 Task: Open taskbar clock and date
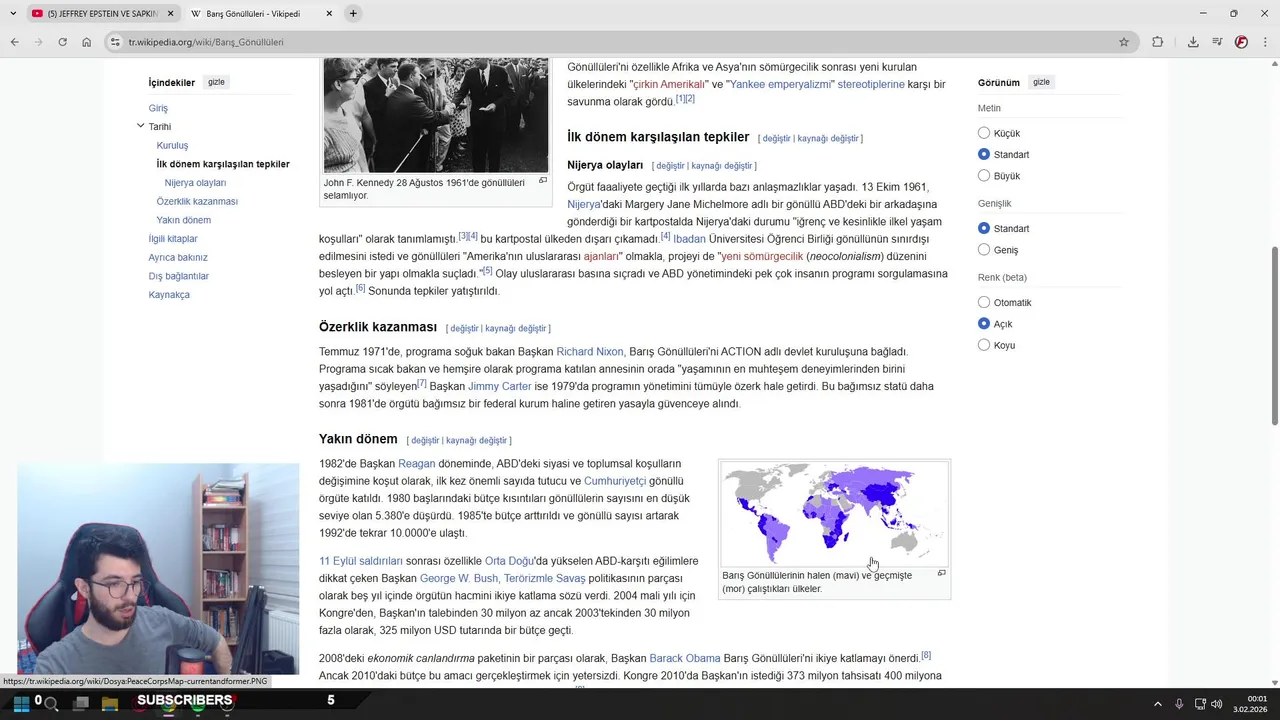(1250, 704)
